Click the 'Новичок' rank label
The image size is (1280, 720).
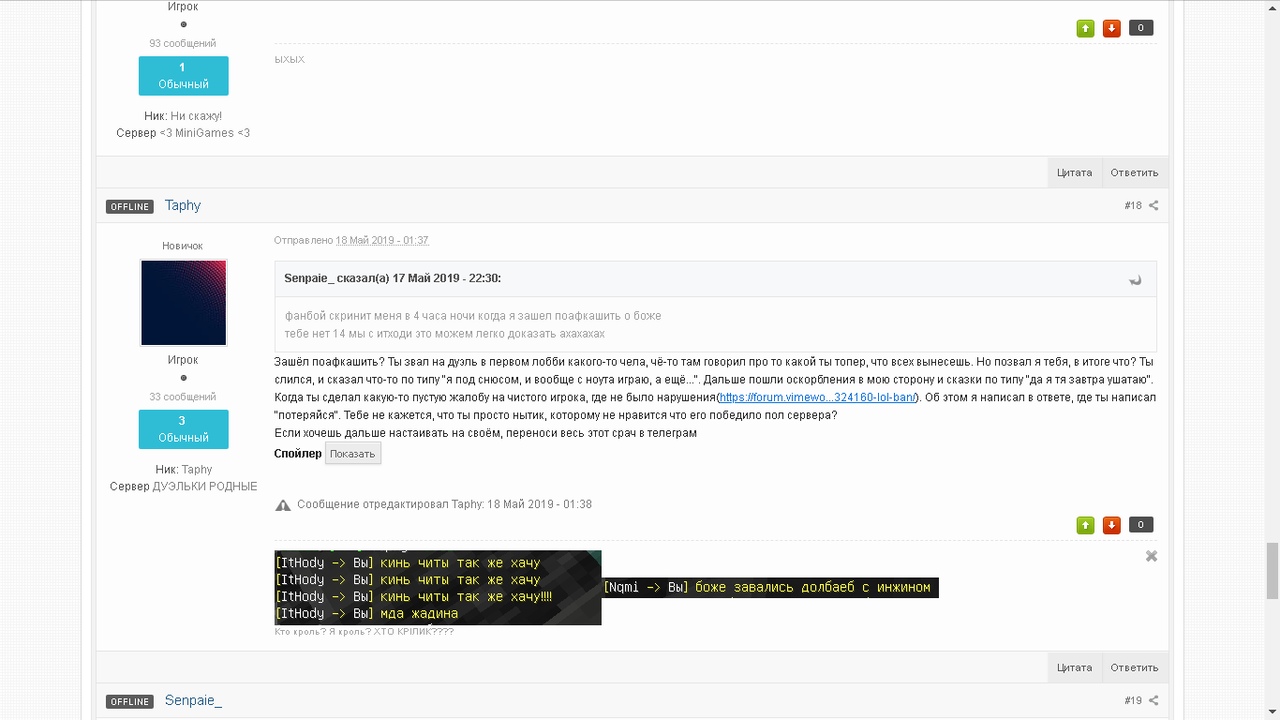click(x=183, y=246)
